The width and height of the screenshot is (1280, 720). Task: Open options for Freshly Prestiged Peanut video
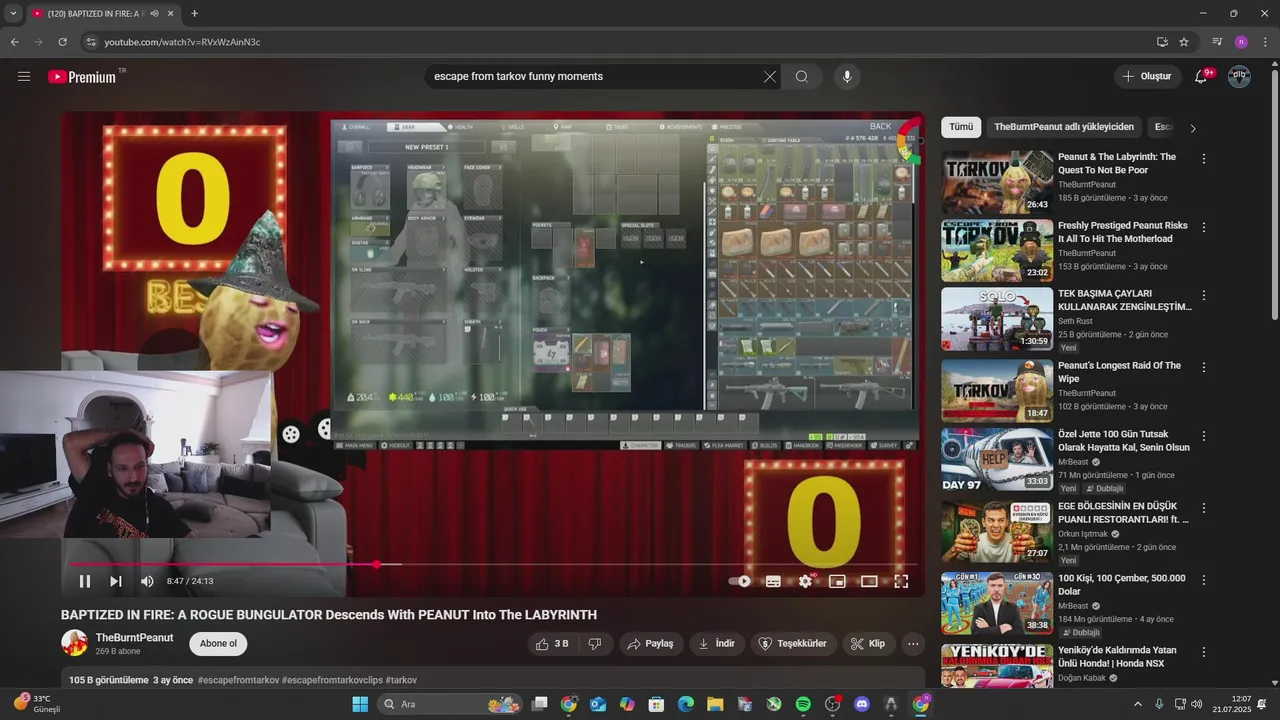coord(1204,227)
